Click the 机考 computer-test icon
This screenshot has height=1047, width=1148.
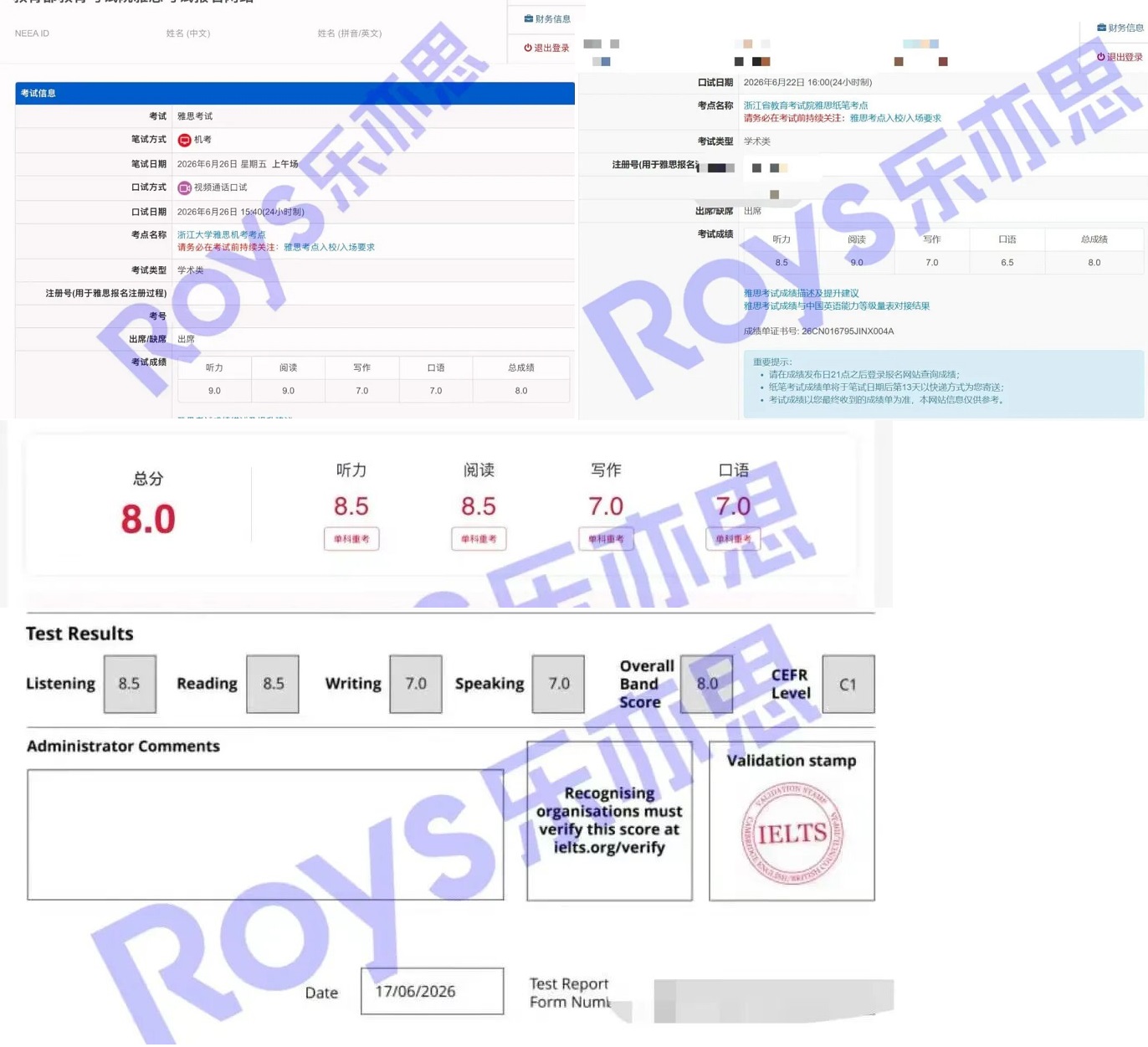pos(184,140)
